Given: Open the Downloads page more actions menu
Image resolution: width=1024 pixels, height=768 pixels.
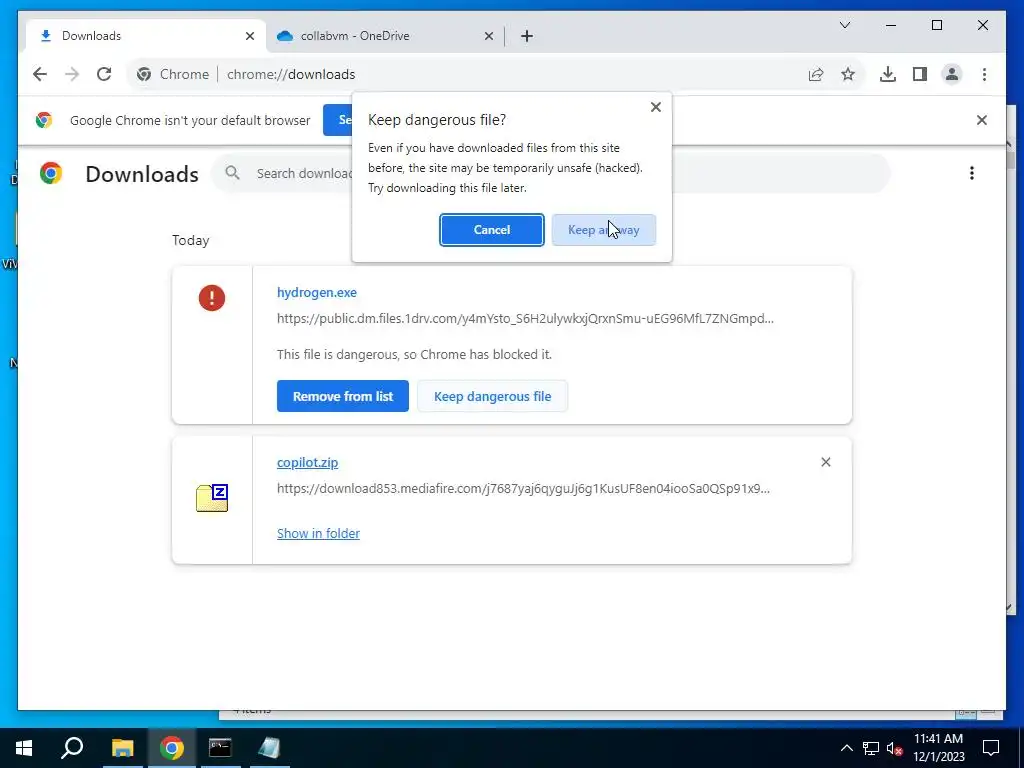Looking at the screenshot, I should pos(972,173).
